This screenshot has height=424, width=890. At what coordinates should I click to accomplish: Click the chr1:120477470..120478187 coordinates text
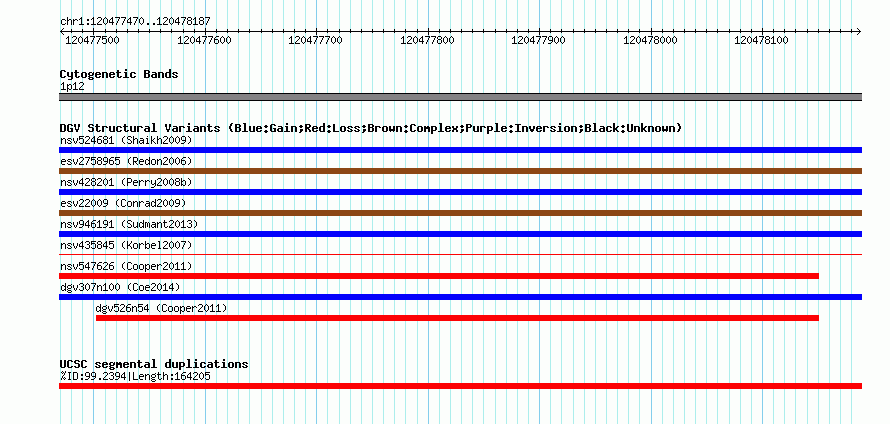[x=135, y=22]
